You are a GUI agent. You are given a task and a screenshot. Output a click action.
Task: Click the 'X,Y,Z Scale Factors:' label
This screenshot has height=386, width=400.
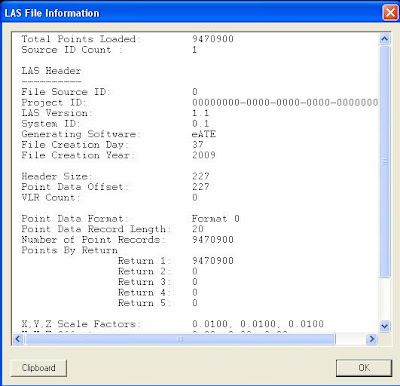point(81,324)
